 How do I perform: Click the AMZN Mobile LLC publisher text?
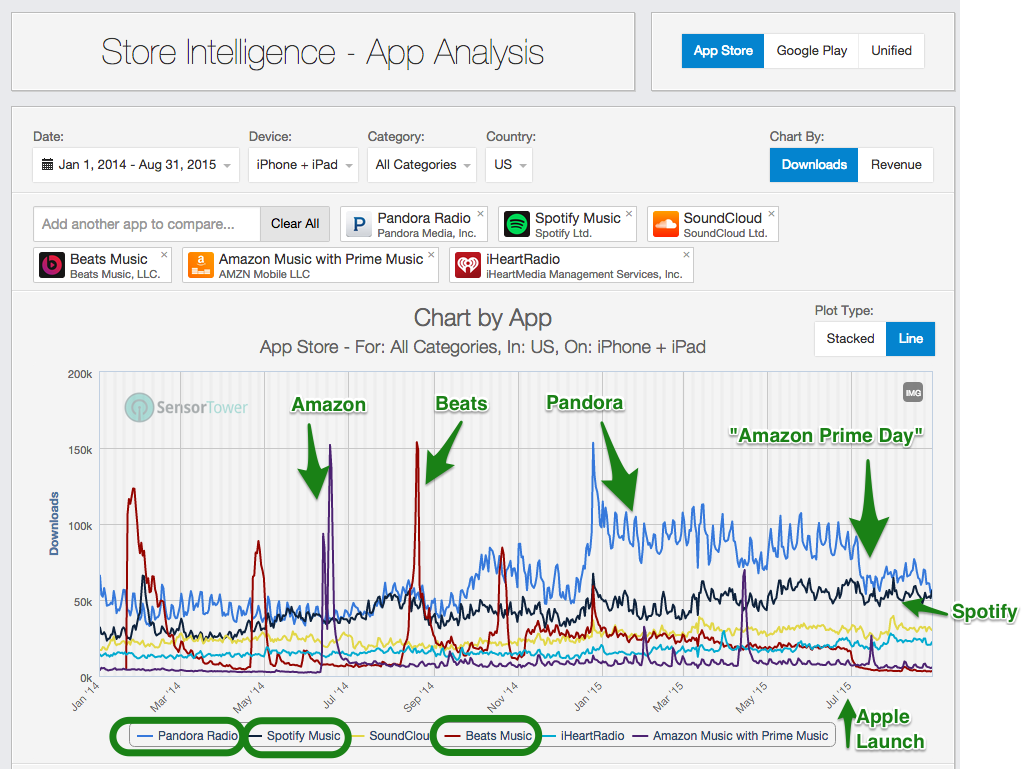pos(264,274)
